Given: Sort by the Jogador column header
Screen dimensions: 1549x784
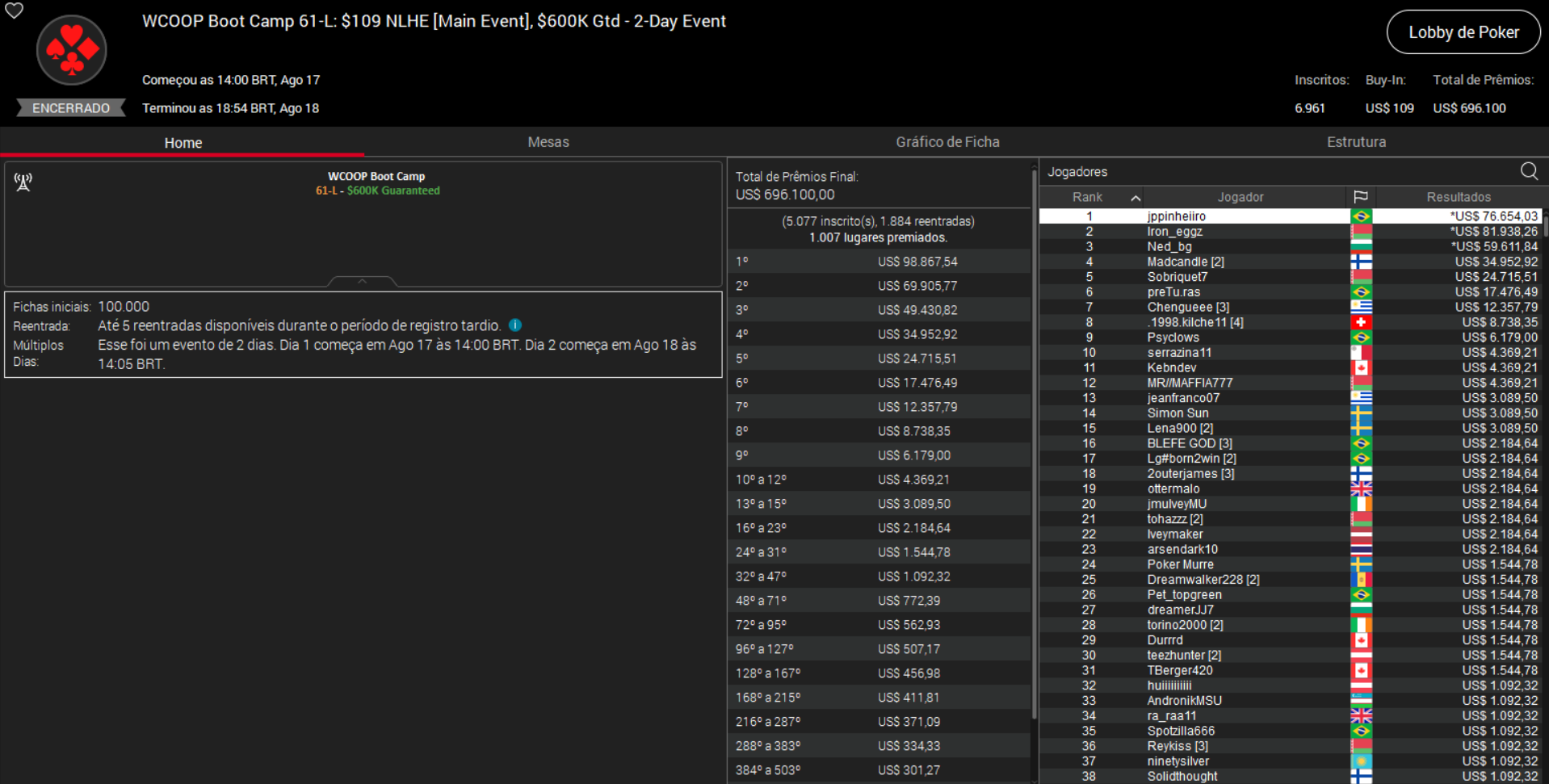Looking at the screenshot, I should [x=1240, y=197].
